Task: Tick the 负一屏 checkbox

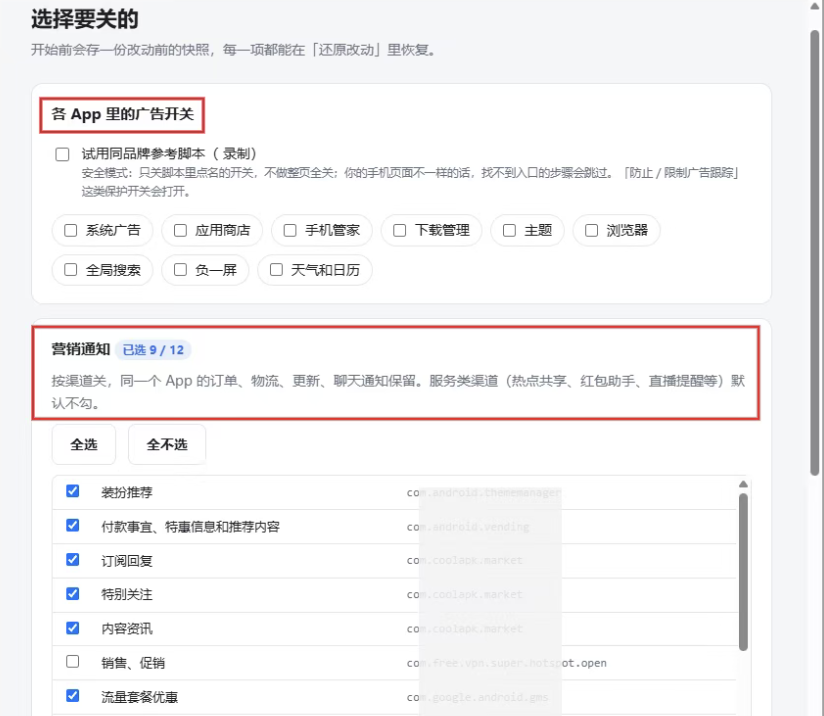Action: (x=180, y=270)
